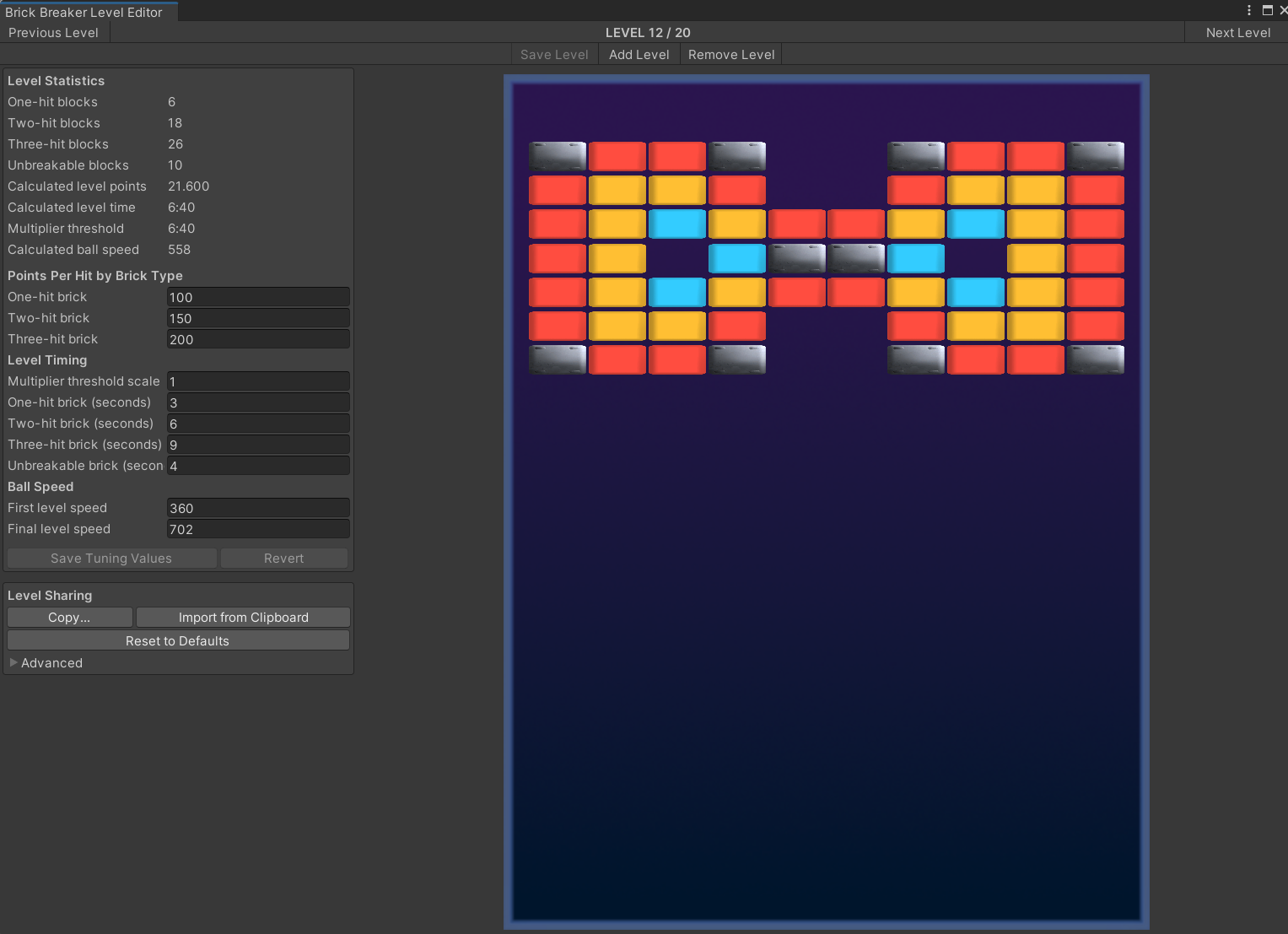Click Save Tuning Values

coord(111,559)
